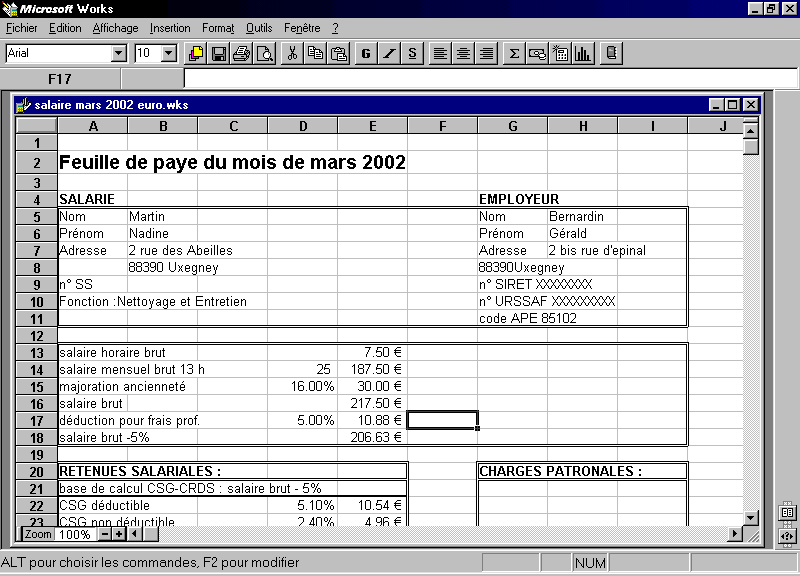Open the Format menu
This screenshot has width=800, height=576.
point(217,28)
